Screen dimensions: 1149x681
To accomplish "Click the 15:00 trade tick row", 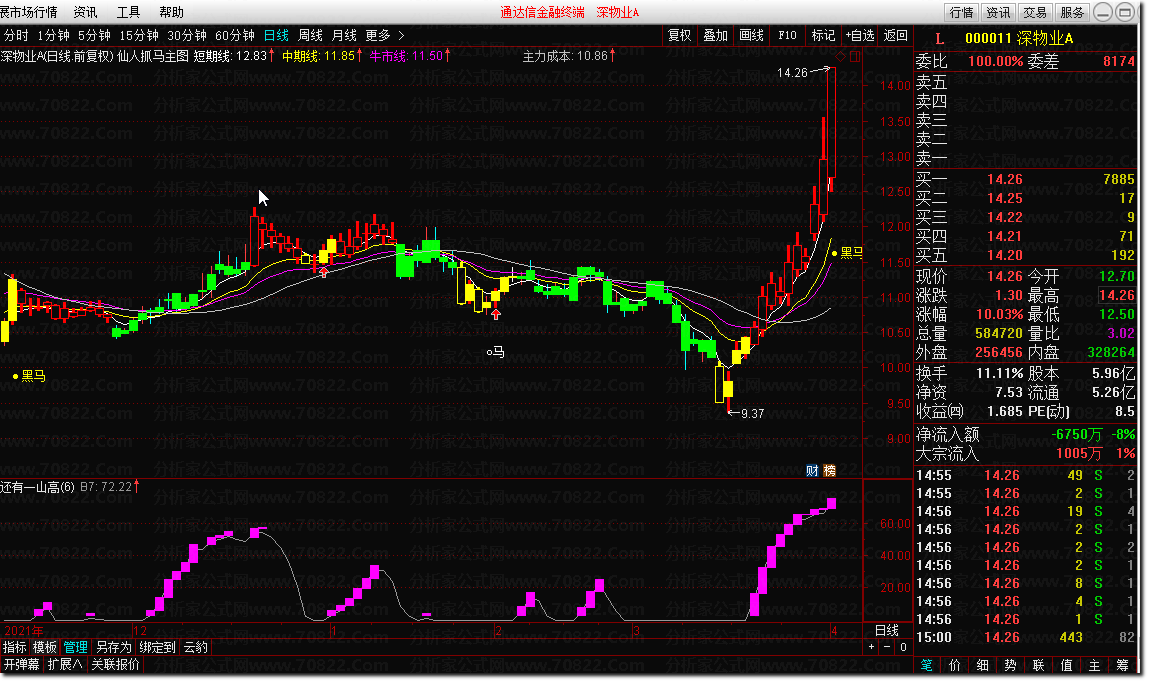I will click(x=1025, y=638).
